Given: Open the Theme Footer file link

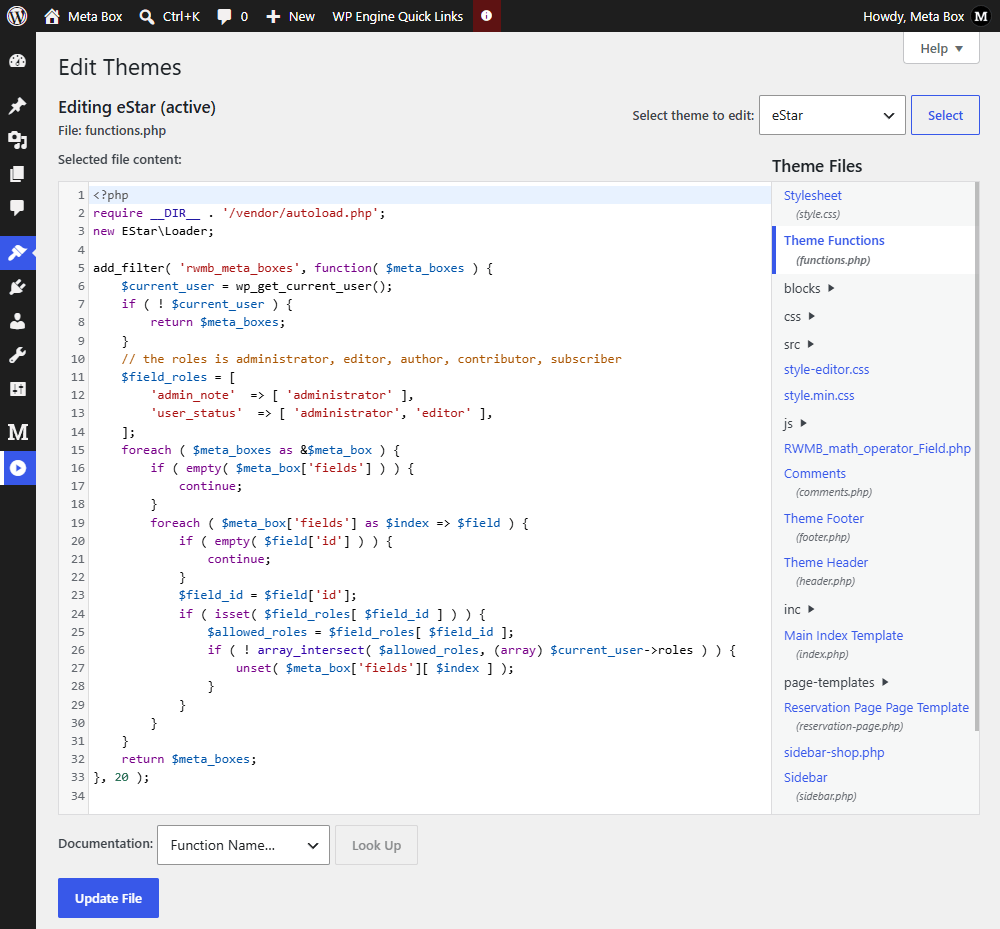Looking at the screenshot, I should click(823, 519).
